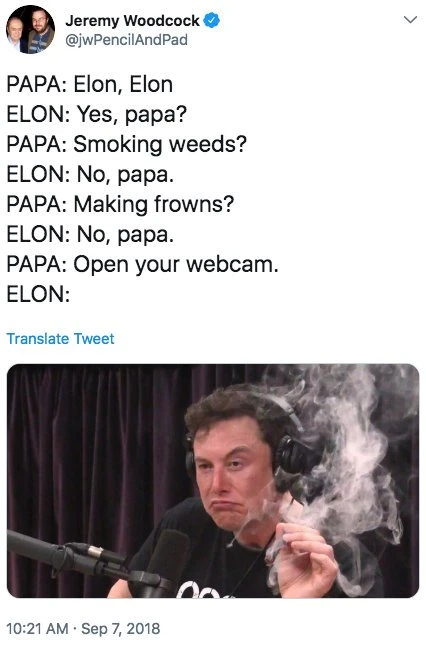Open the attached smoking photo
This screenshot has width=426, height=646.
213,480
